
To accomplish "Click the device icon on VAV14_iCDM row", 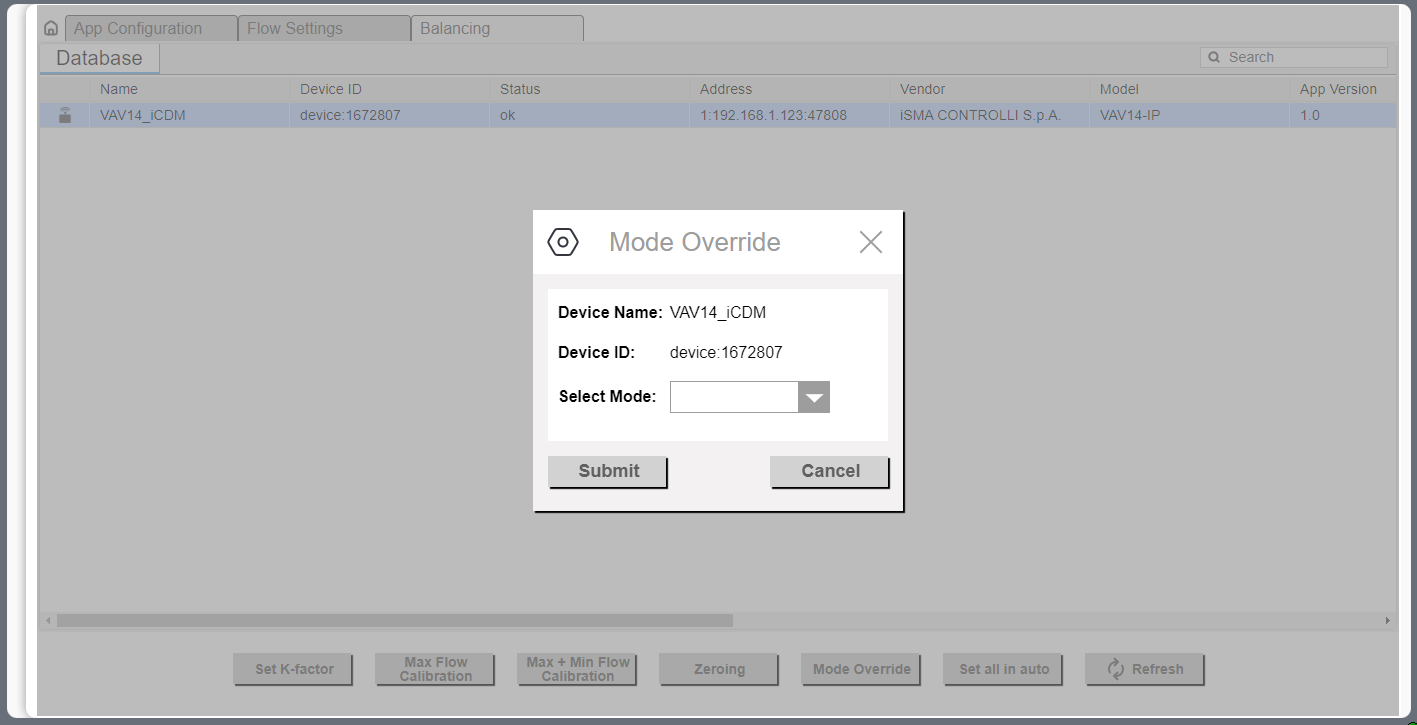I will pos(64,115).
